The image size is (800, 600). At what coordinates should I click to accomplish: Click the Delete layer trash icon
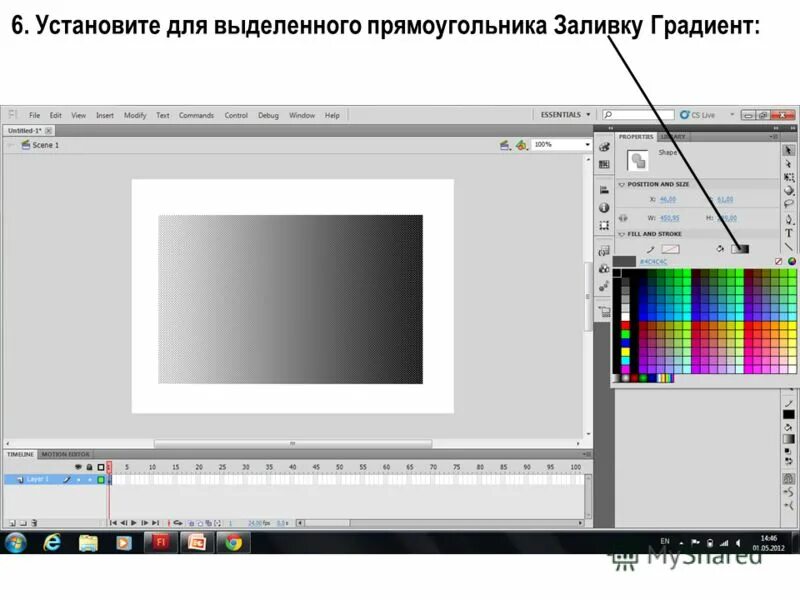[x=34, y=523]
